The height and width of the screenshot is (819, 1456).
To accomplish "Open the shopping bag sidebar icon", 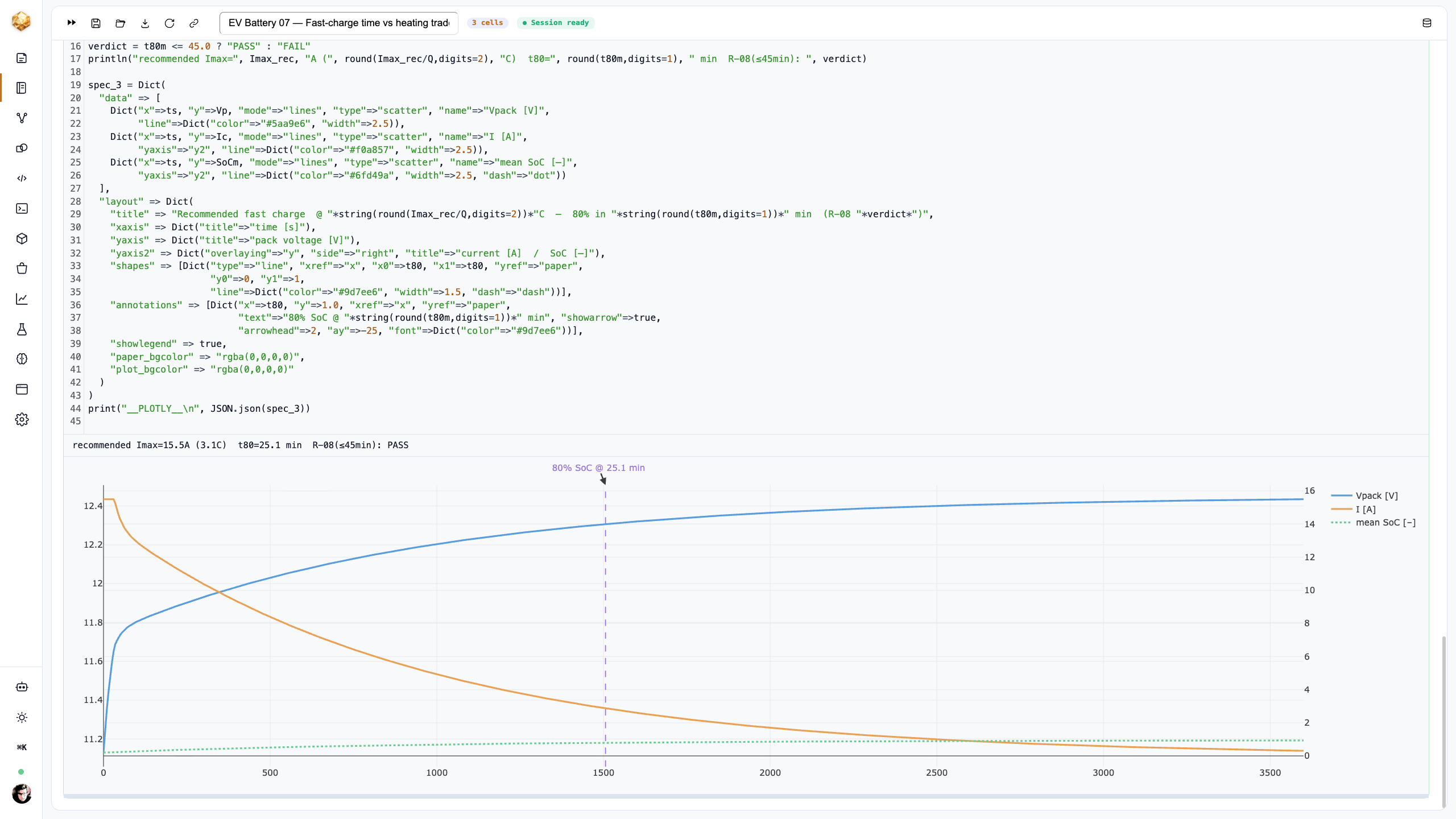I will click(22, 268).
